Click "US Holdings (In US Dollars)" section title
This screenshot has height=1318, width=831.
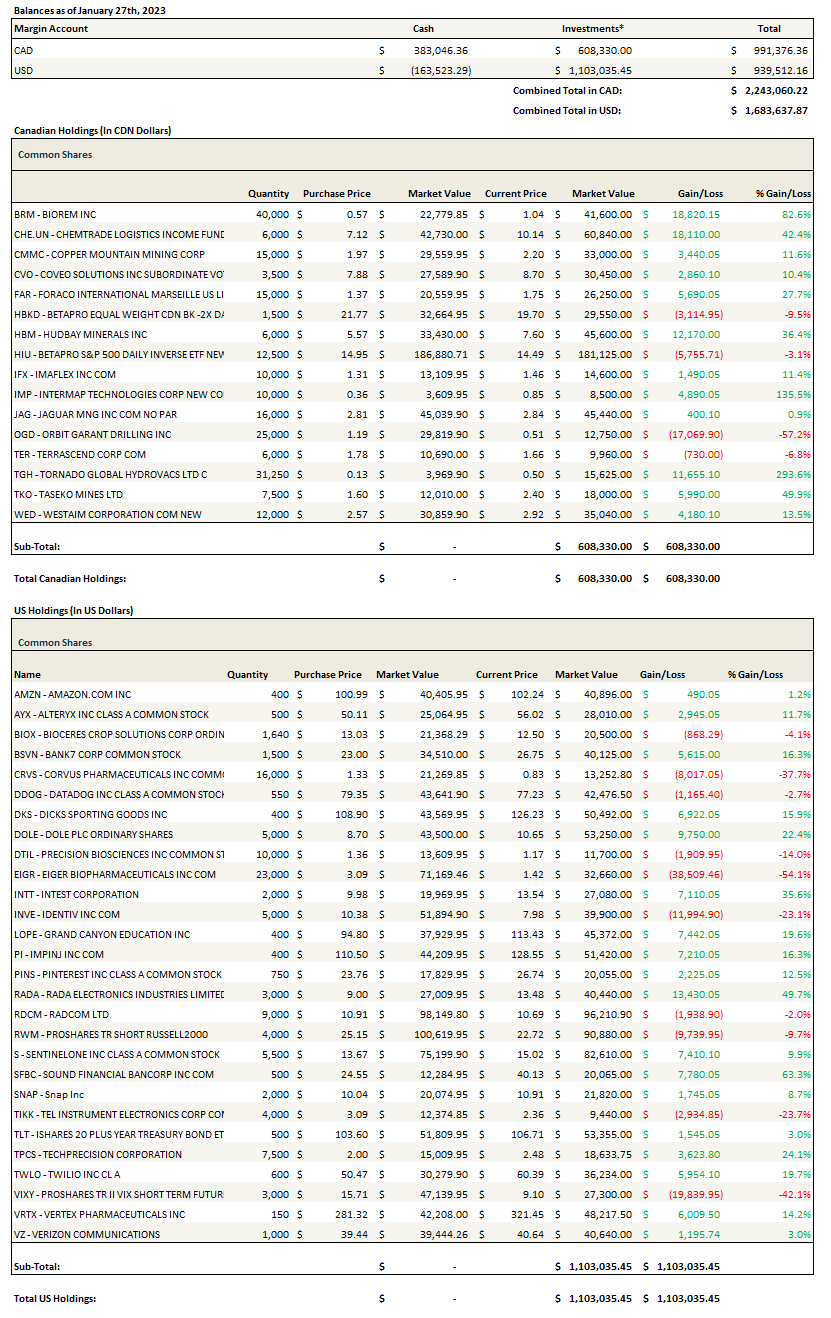point(73,610)
